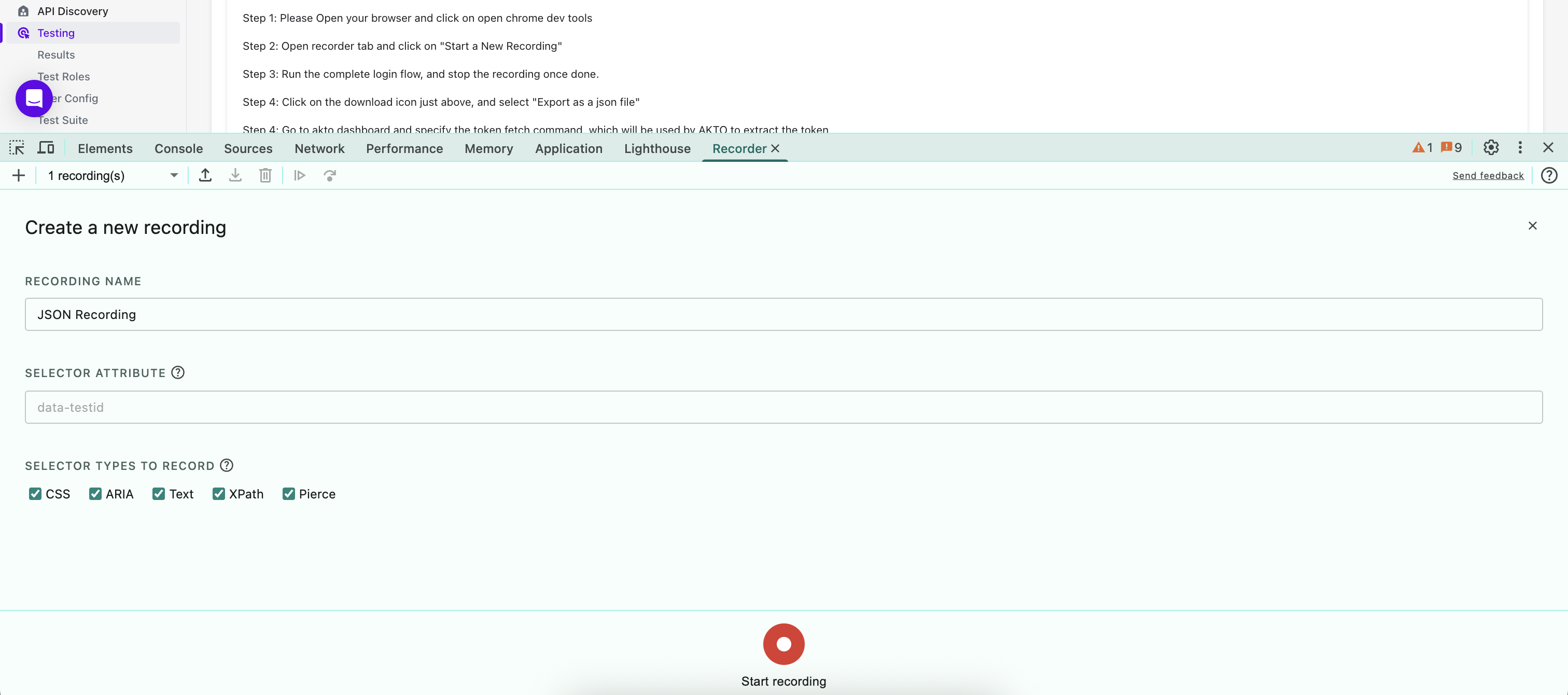This screenshot has height=695, width=1568.
Task: Click the plus icon to add a recording
Action: point(18,176)
